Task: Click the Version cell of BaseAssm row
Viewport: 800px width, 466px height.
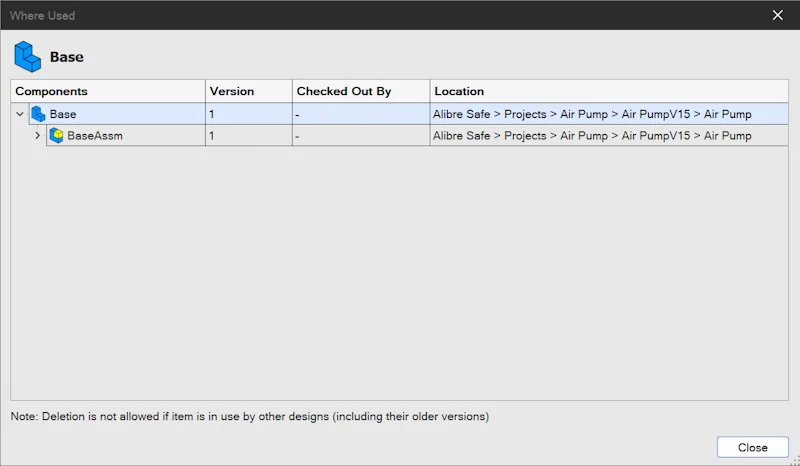Action: tap(249, 136)
